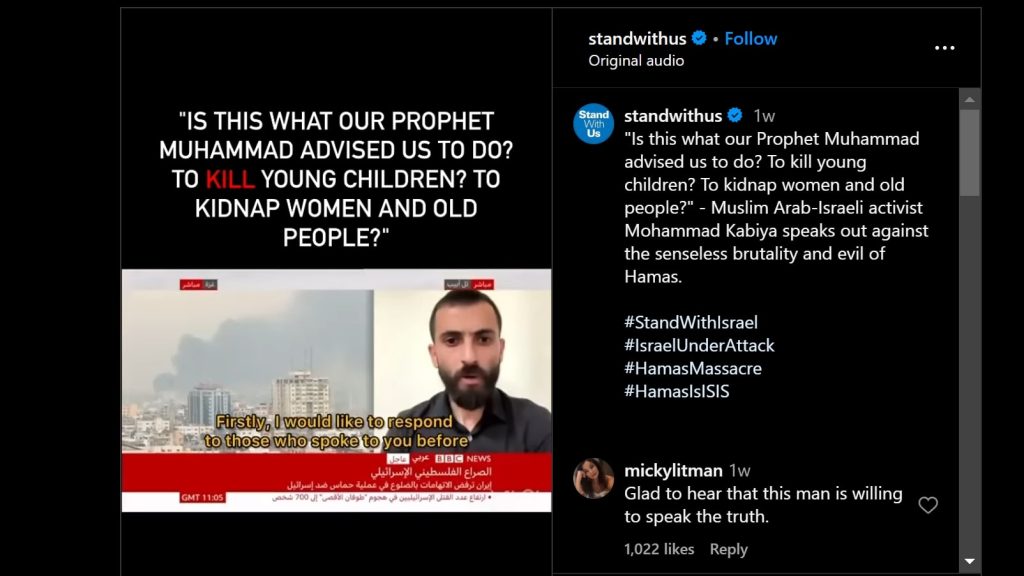Click mickylitman's profile picture

pos(593,479)
